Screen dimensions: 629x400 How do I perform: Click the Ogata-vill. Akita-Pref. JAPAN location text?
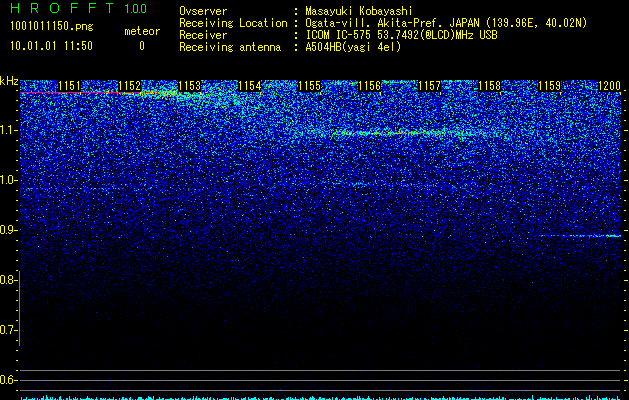446,23
